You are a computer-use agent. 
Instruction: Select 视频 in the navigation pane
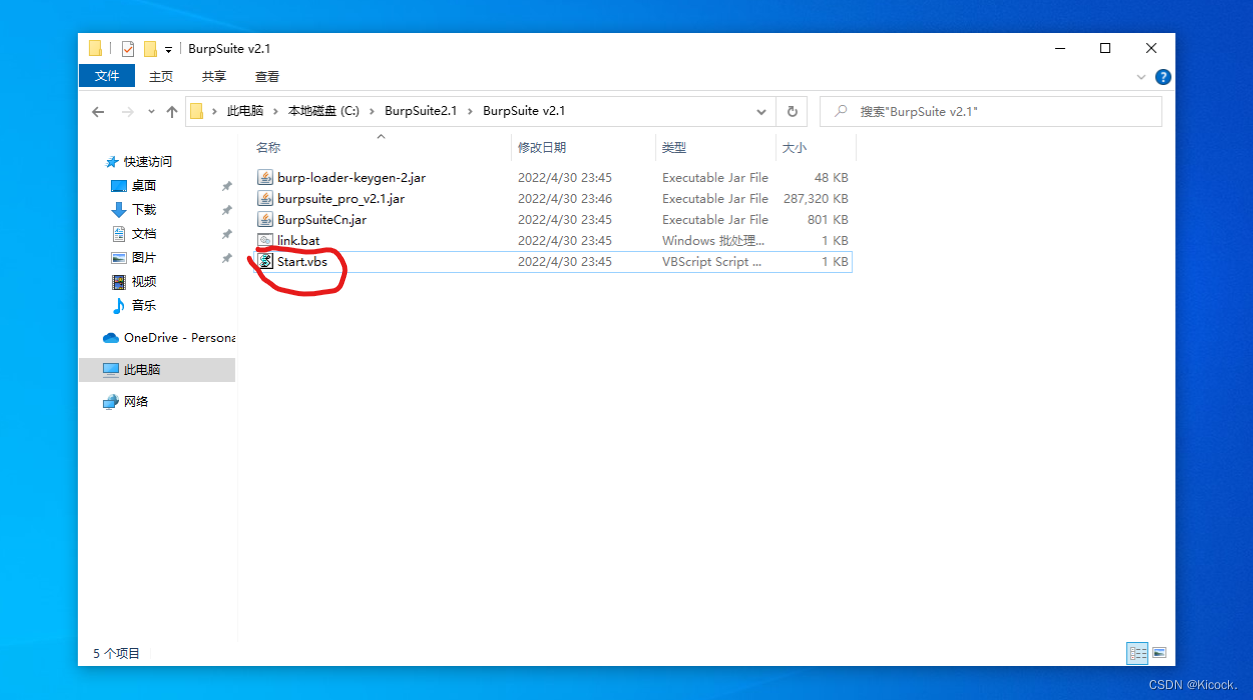click(x=144, y=282)
